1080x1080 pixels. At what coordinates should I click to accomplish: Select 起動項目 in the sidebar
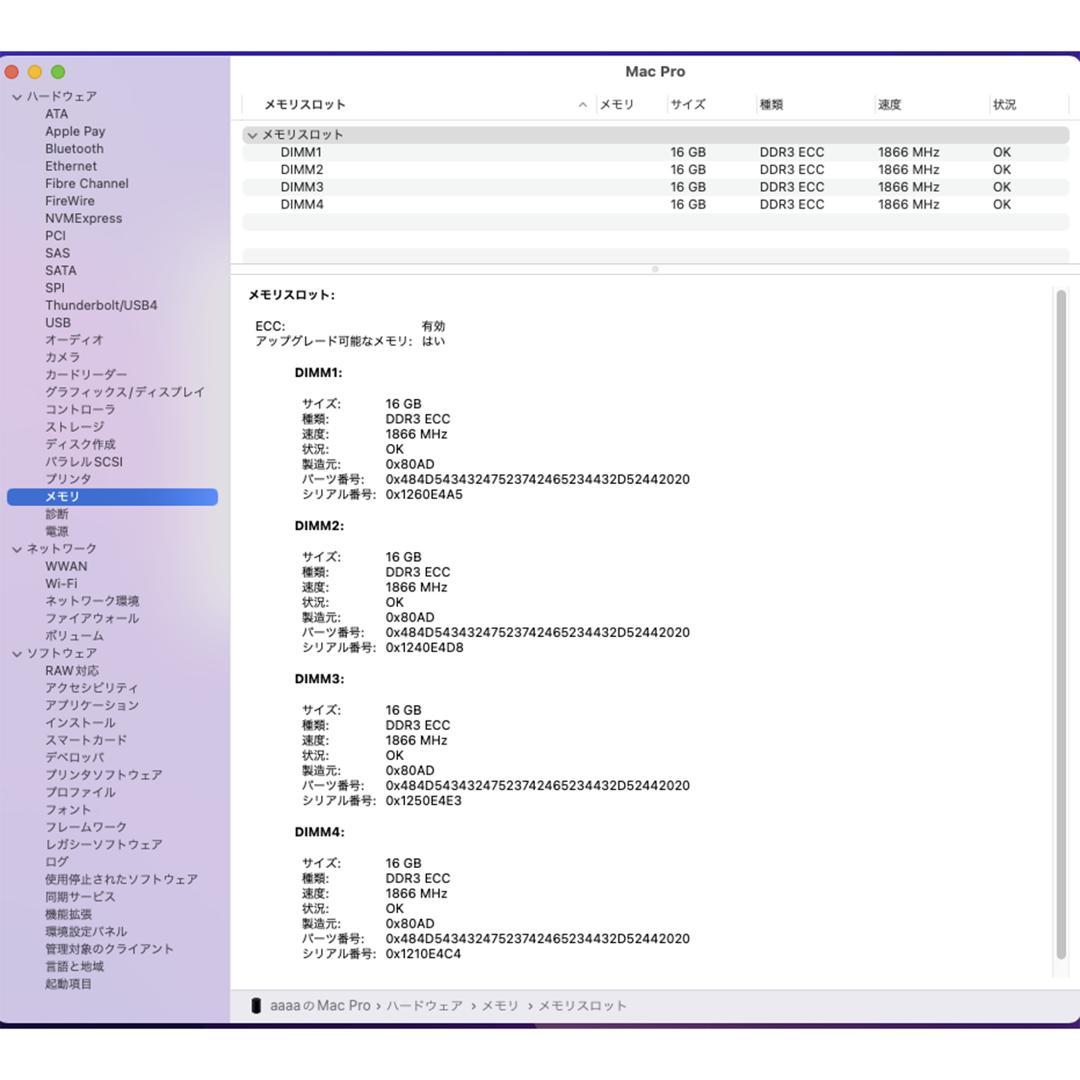coord(68,984)
